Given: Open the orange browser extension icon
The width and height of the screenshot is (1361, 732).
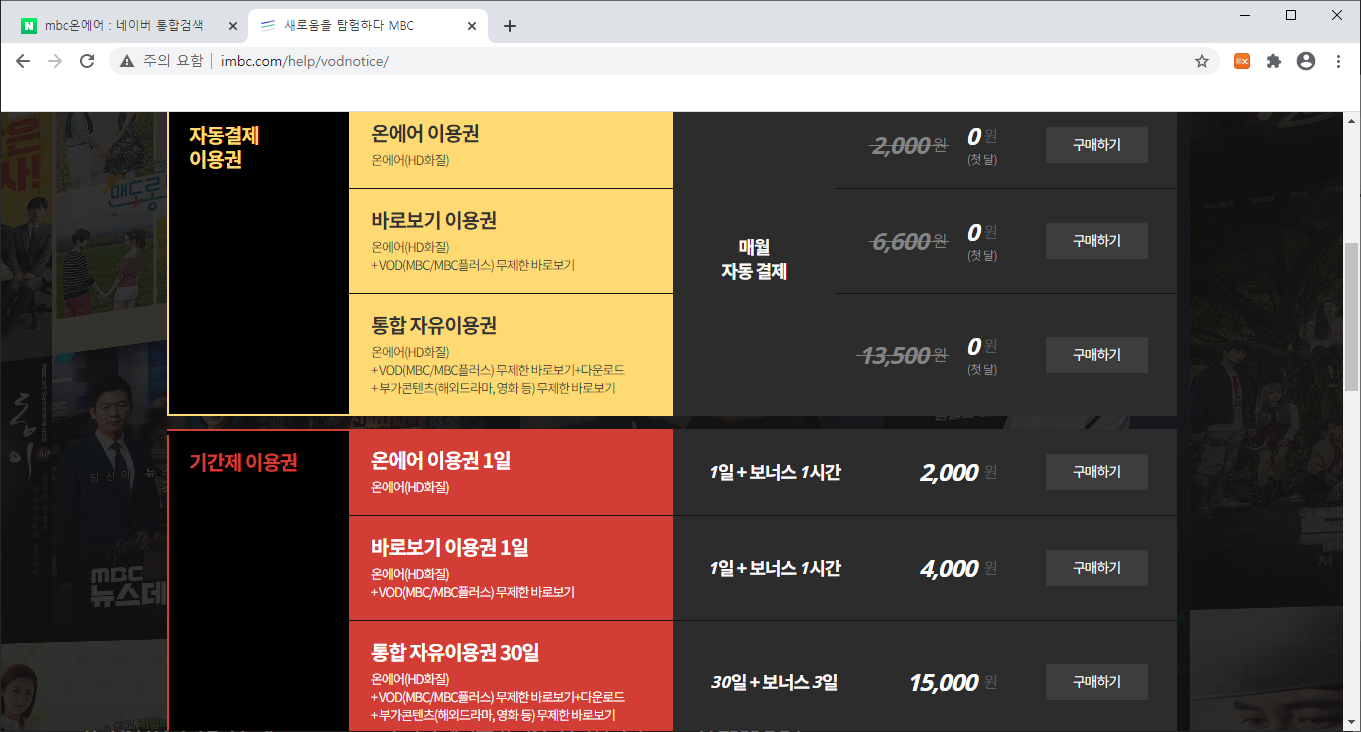Looking at the screenshot, I should (x=1242, y=61).
